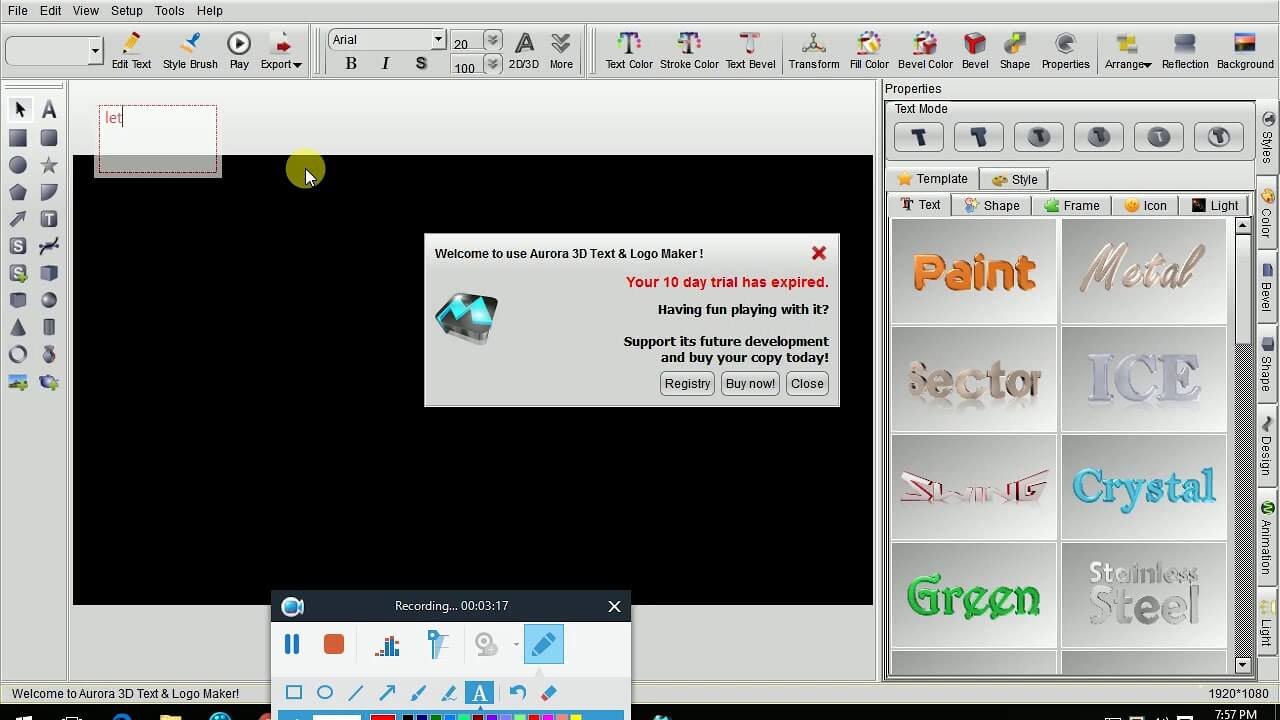Toggle Bold formatting
Viewport: 1280px width, 720px height.
click(x=351, y=63)
